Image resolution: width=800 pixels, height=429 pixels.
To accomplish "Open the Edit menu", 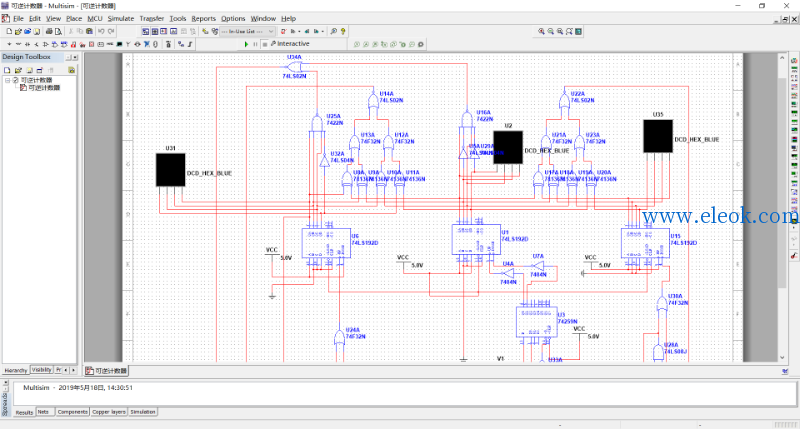I will 35,18.
